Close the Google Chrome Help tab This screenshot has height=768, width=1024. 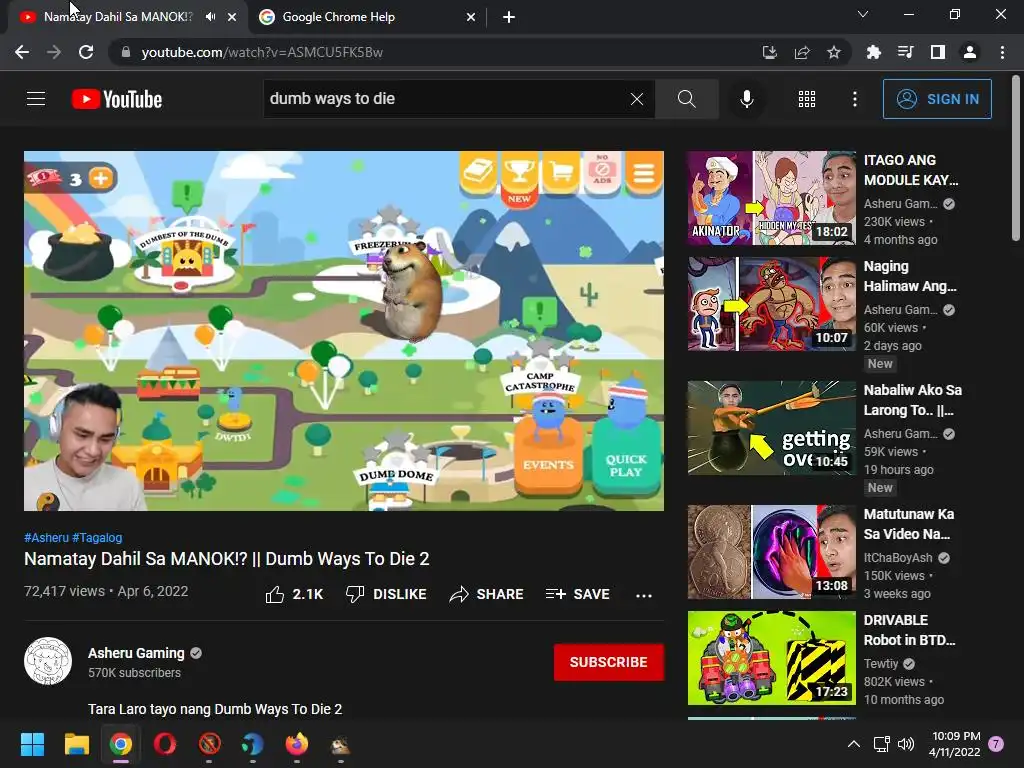pos(471,17)
